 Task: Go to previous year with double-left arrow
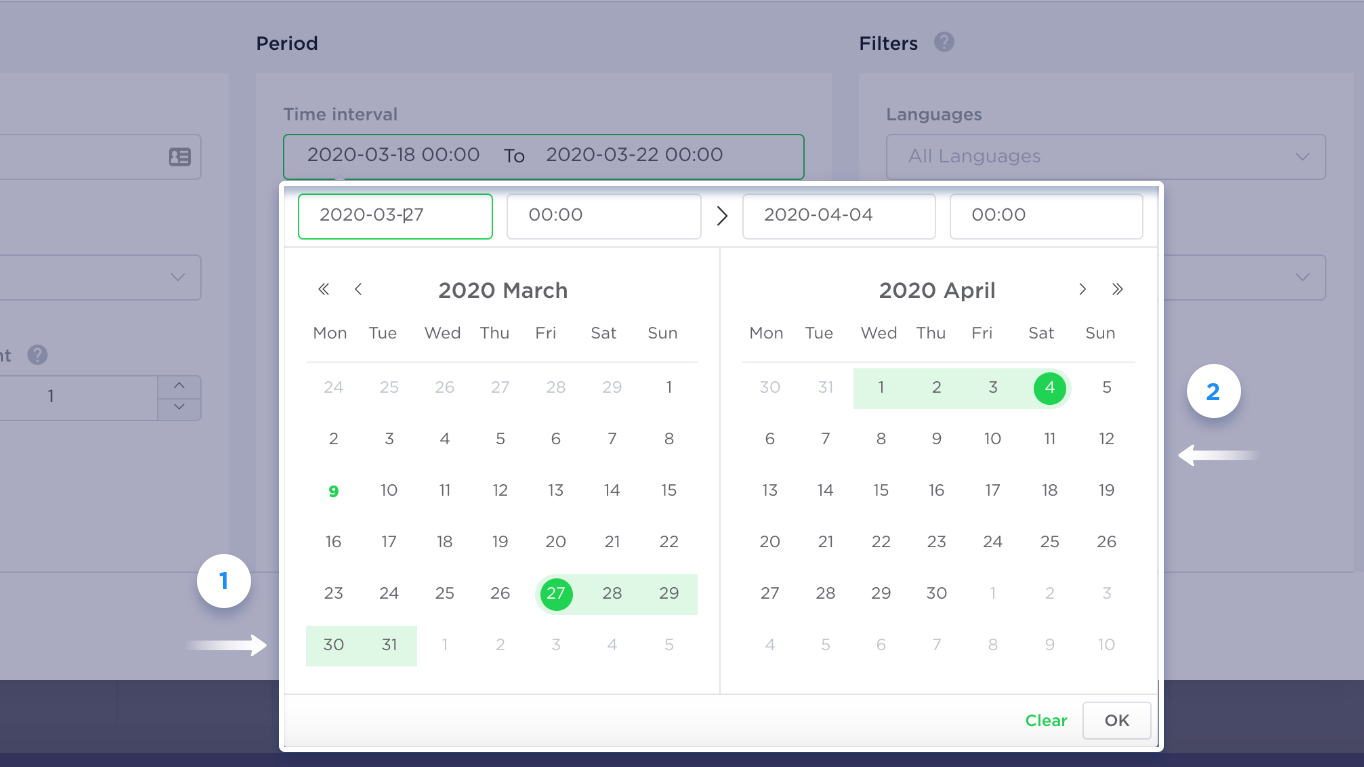coord(323,290)
